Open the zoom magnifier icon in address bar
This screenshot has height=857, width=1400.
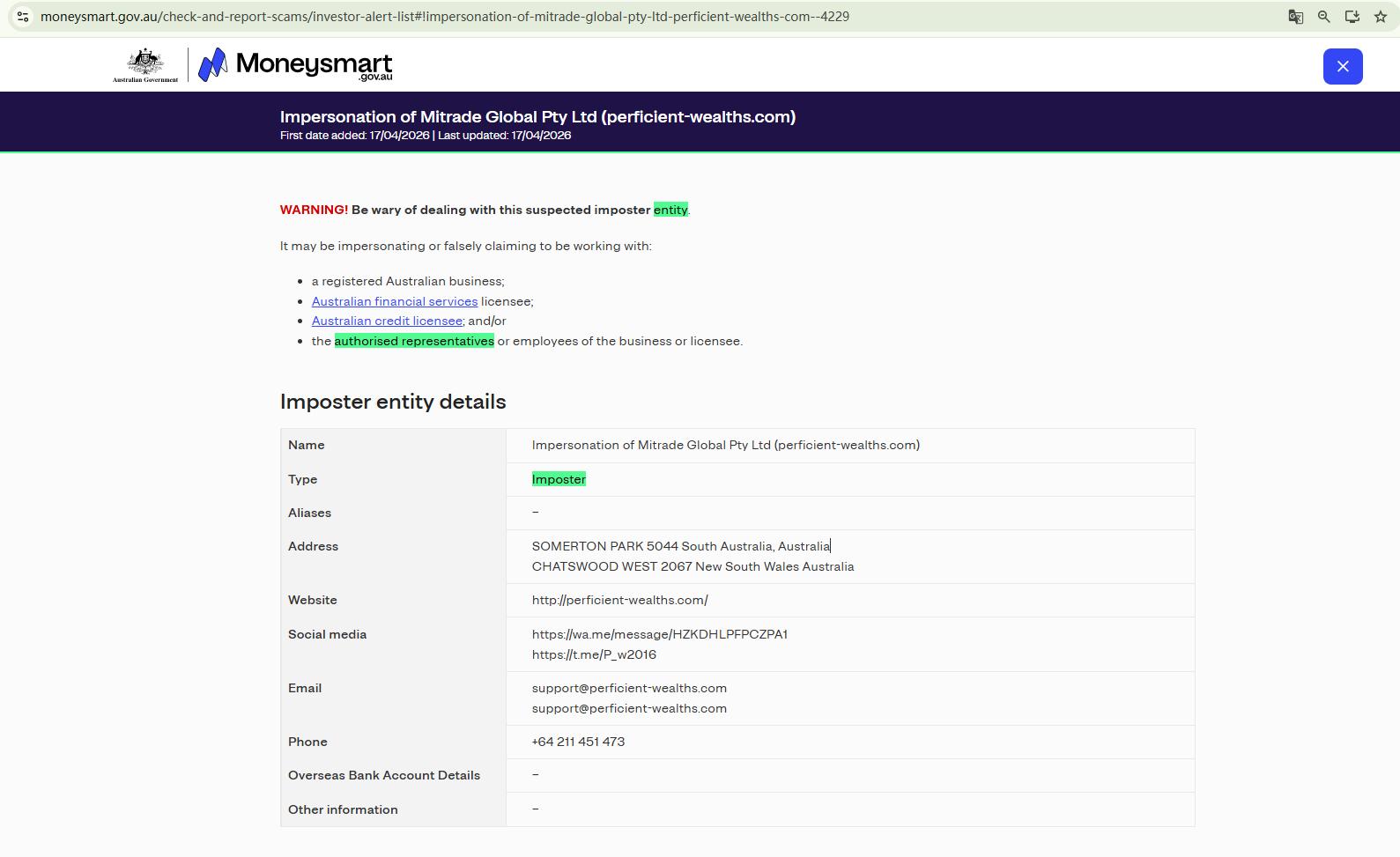(x=1323, y=17)
